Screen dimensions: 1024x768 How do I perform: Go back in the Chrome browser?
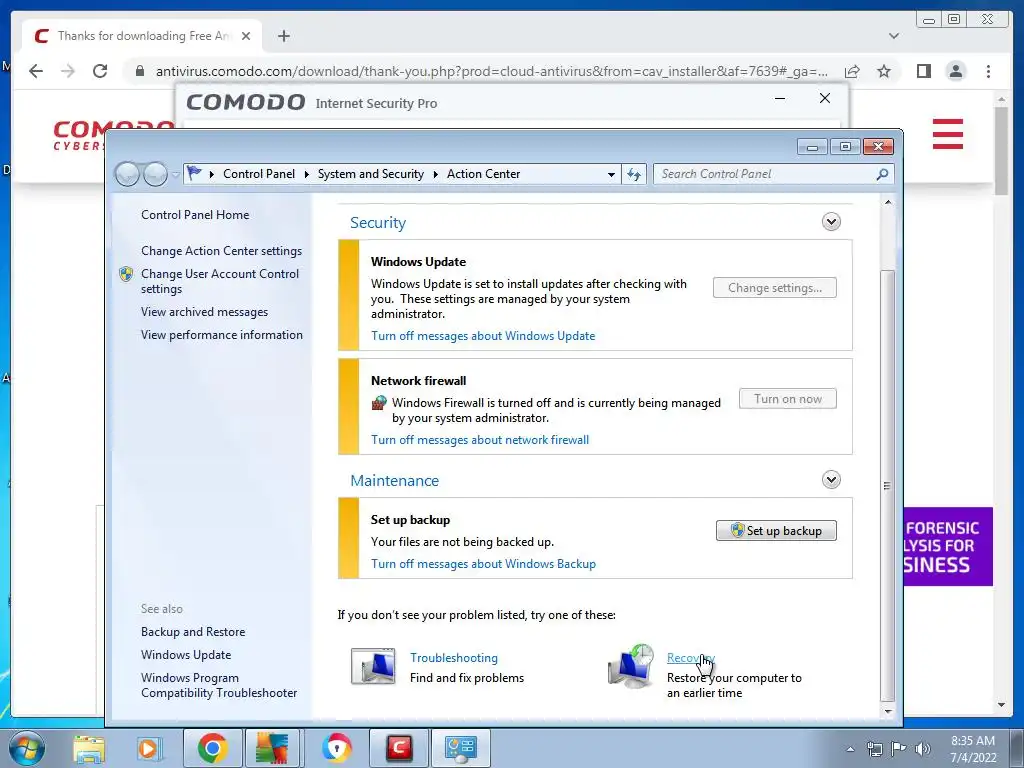(36, 71)
